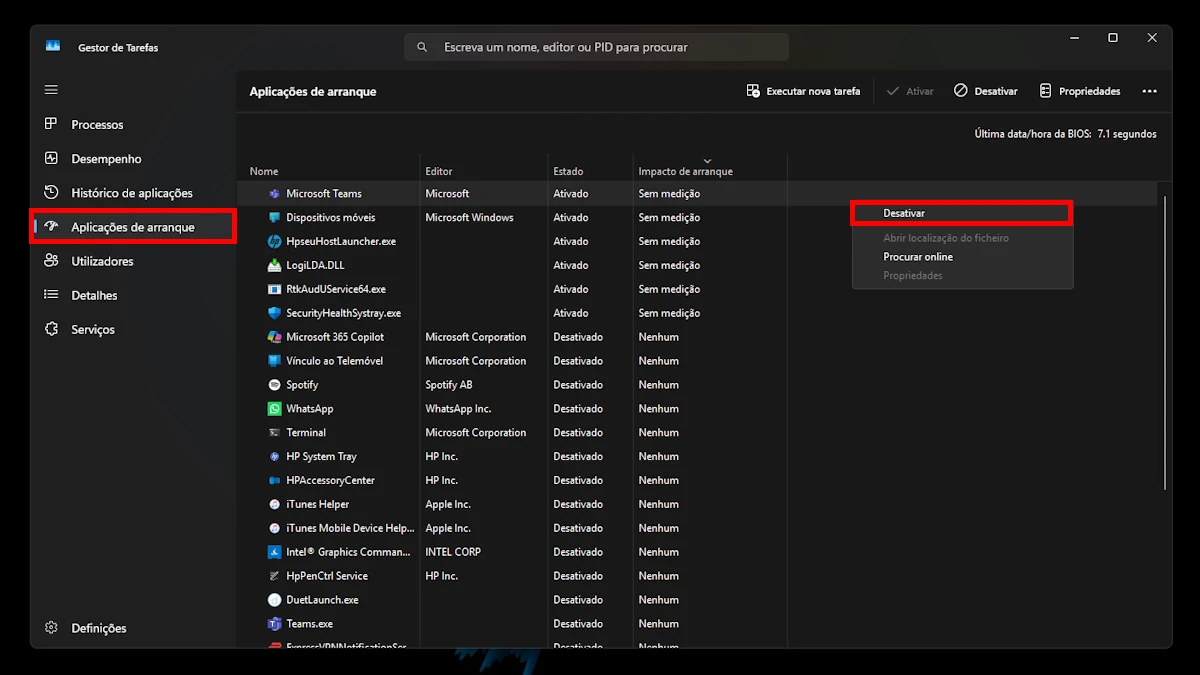1200x675 pixels.
Task: Open the more options ellipsis menu
Action: (1149, 91)
